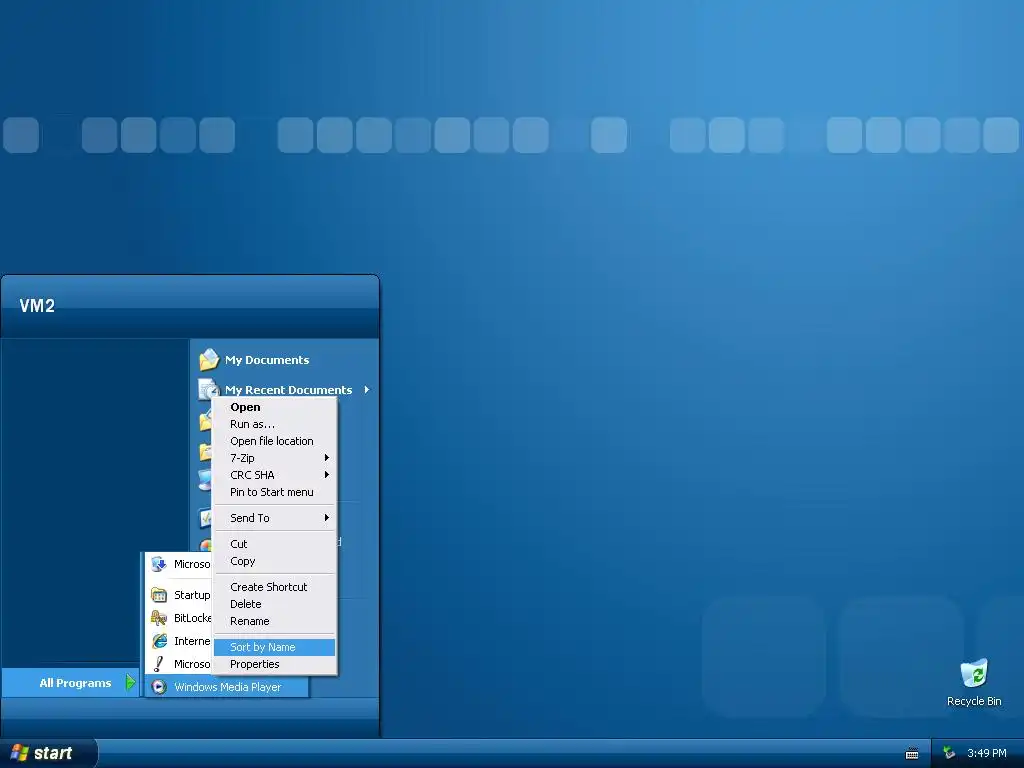Click the Send To label in the context menu
1024x768 pixels.
point(249,518)
